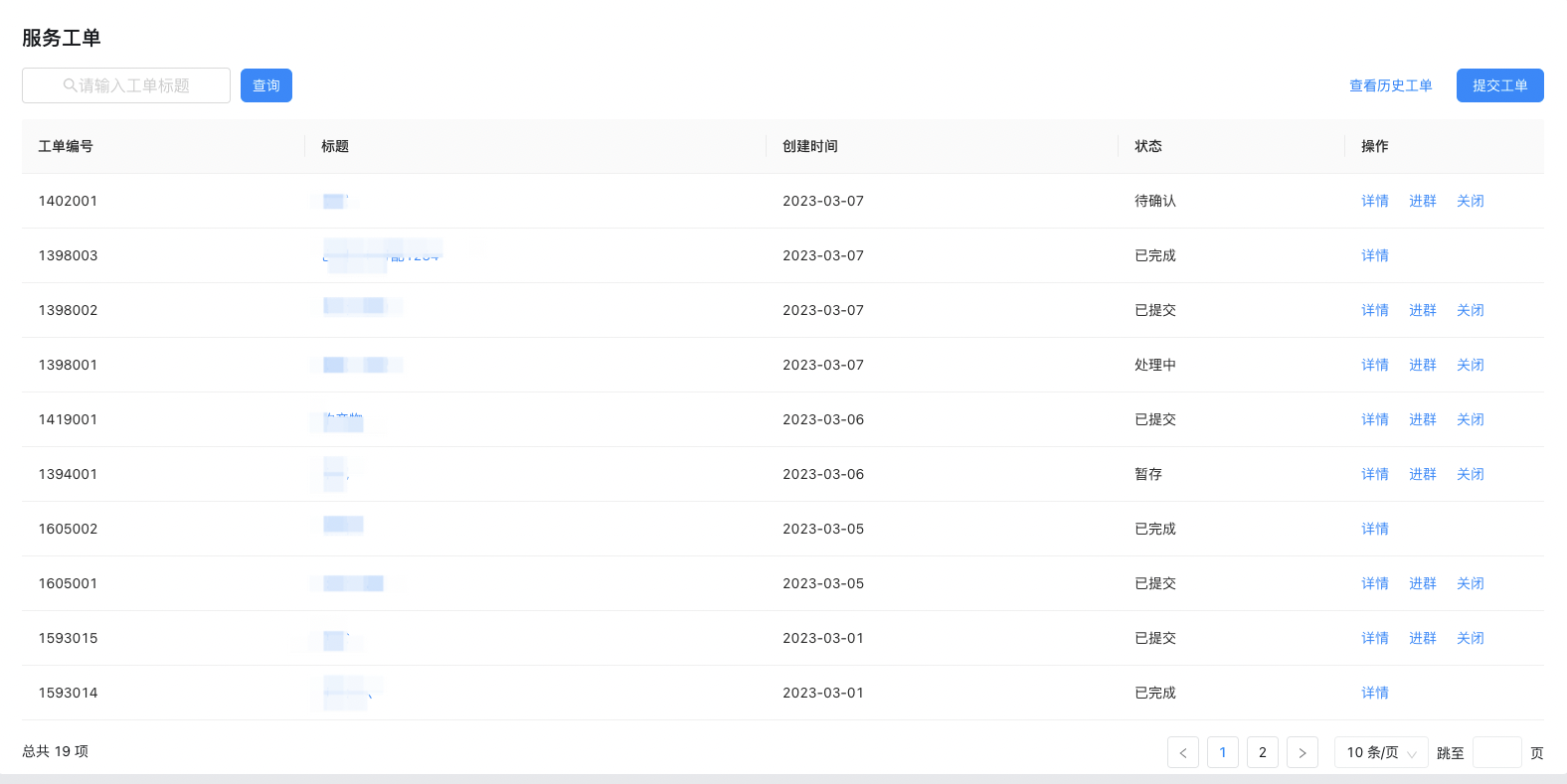Open the 10 条/页 page size dropdown
1567x784 pixels.
(x=1381, y=752)
